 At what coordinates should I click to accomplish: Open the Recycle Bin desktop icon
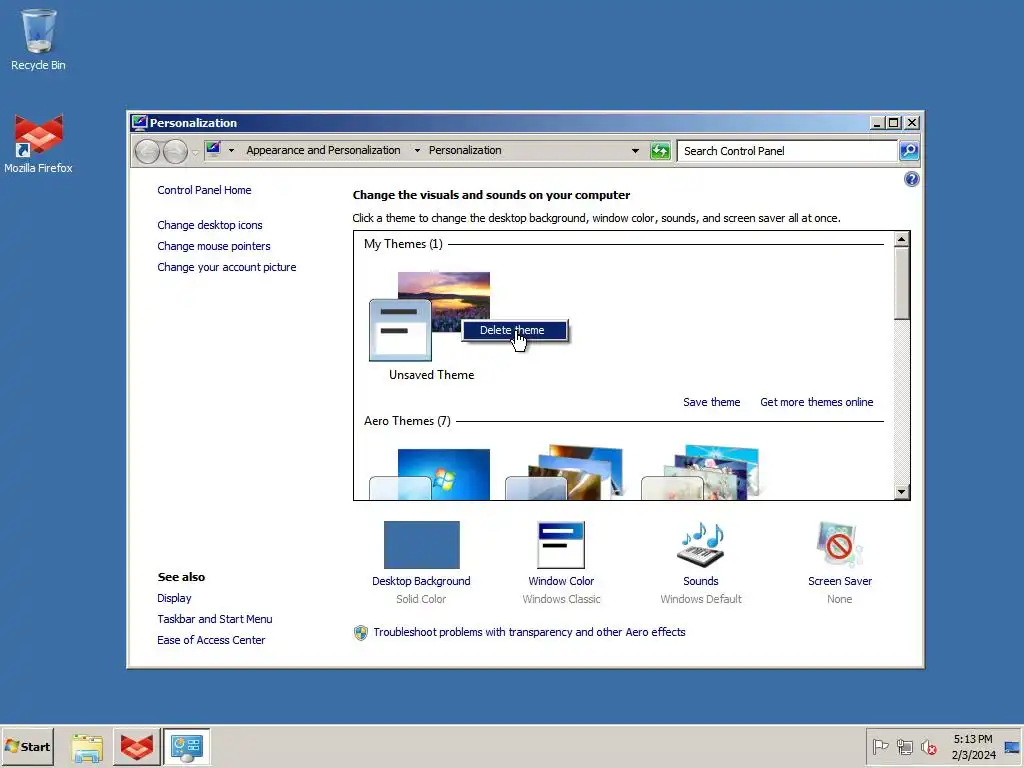pos(39,39)
